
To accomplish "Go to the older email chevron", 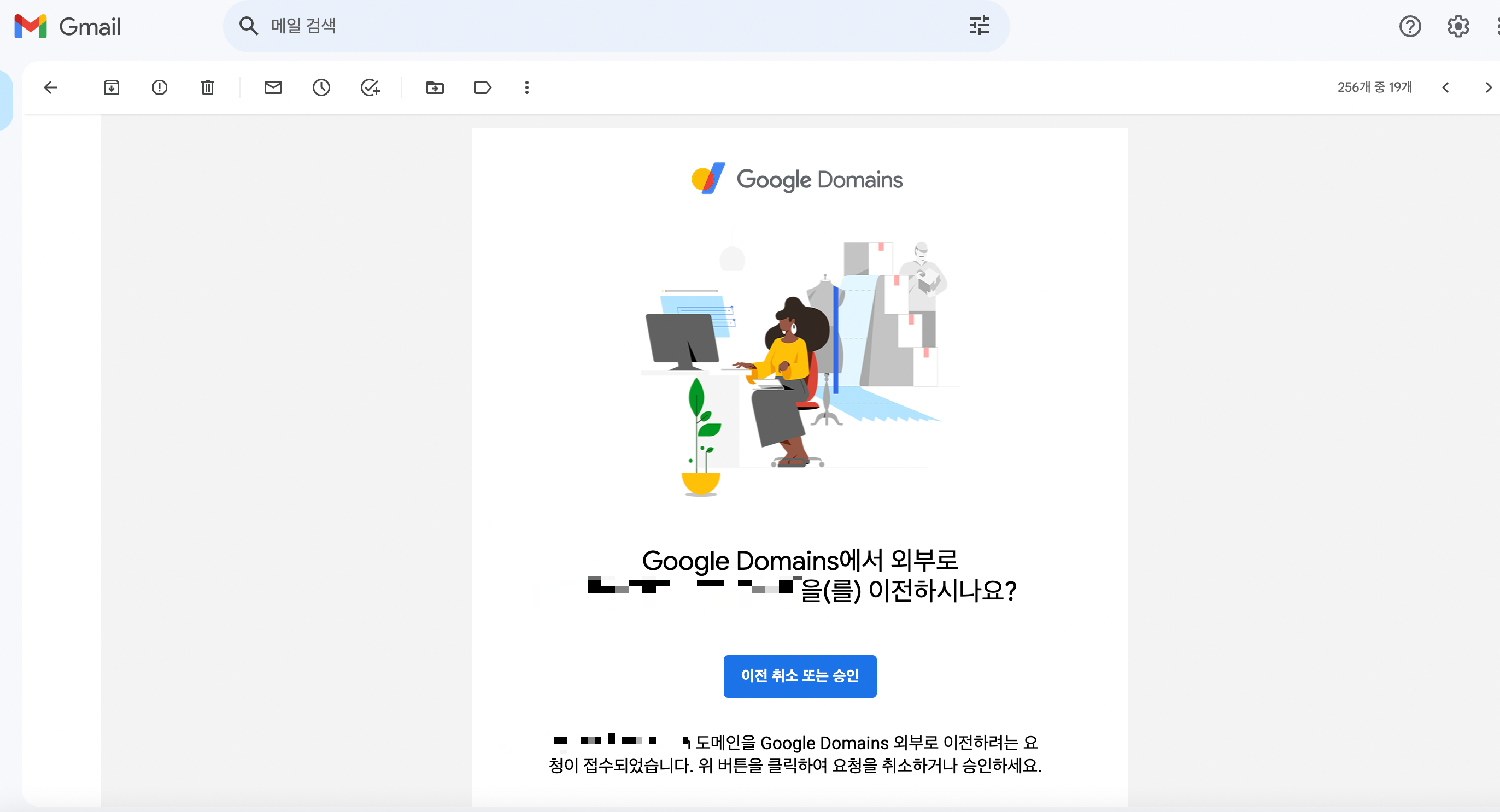I will (x=1489, y=87).
